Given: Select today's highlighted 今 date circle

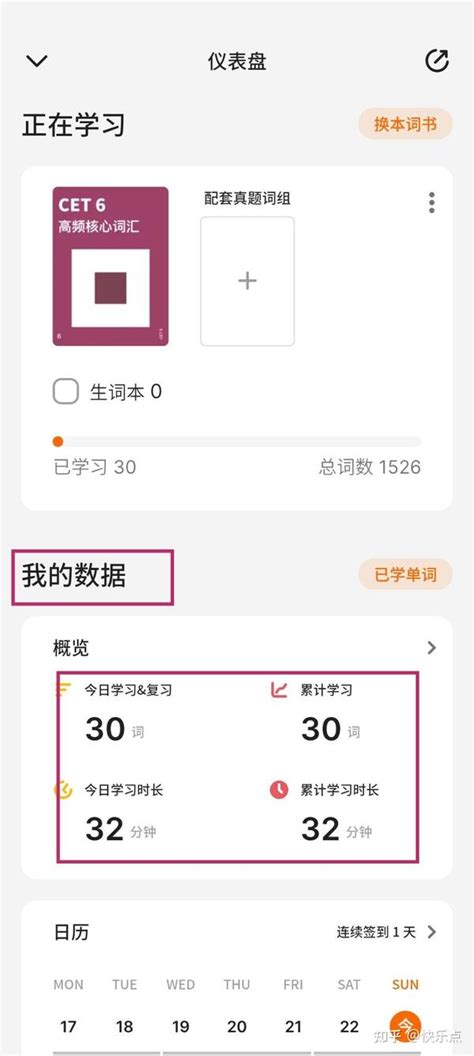Looking at the screenshot, I should (405, 1026).
